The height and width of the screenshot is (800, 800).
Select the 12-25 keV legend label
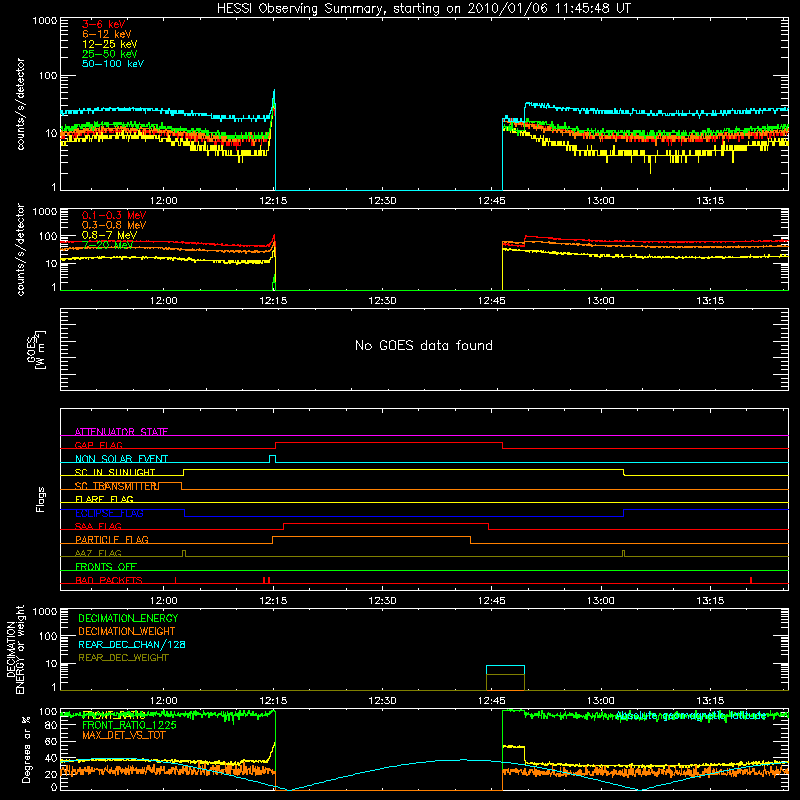pos(110,44)
